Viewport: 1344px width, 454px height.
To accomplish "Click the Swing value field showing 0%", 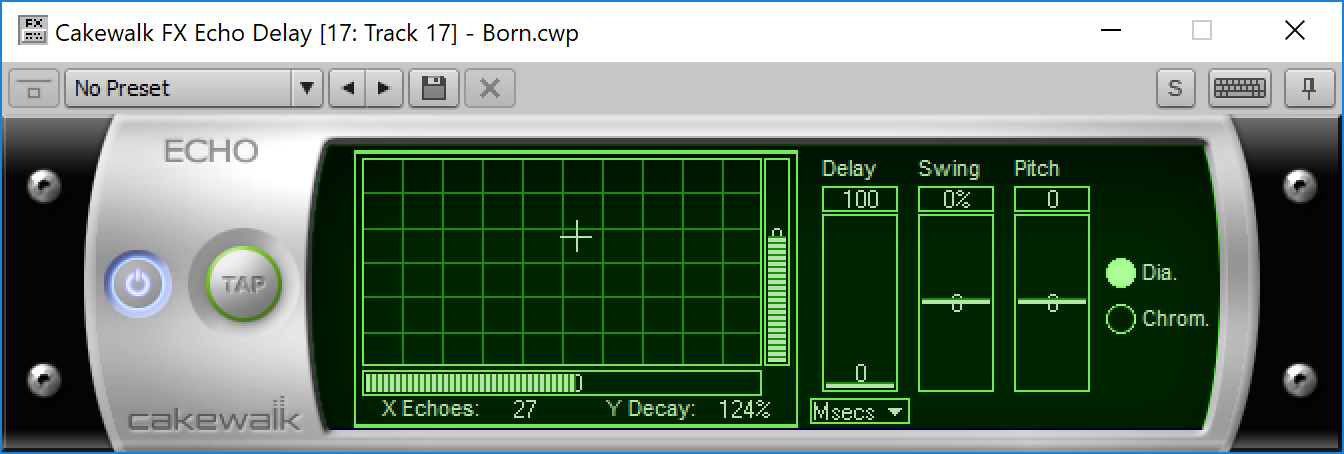I will [956, 199].
